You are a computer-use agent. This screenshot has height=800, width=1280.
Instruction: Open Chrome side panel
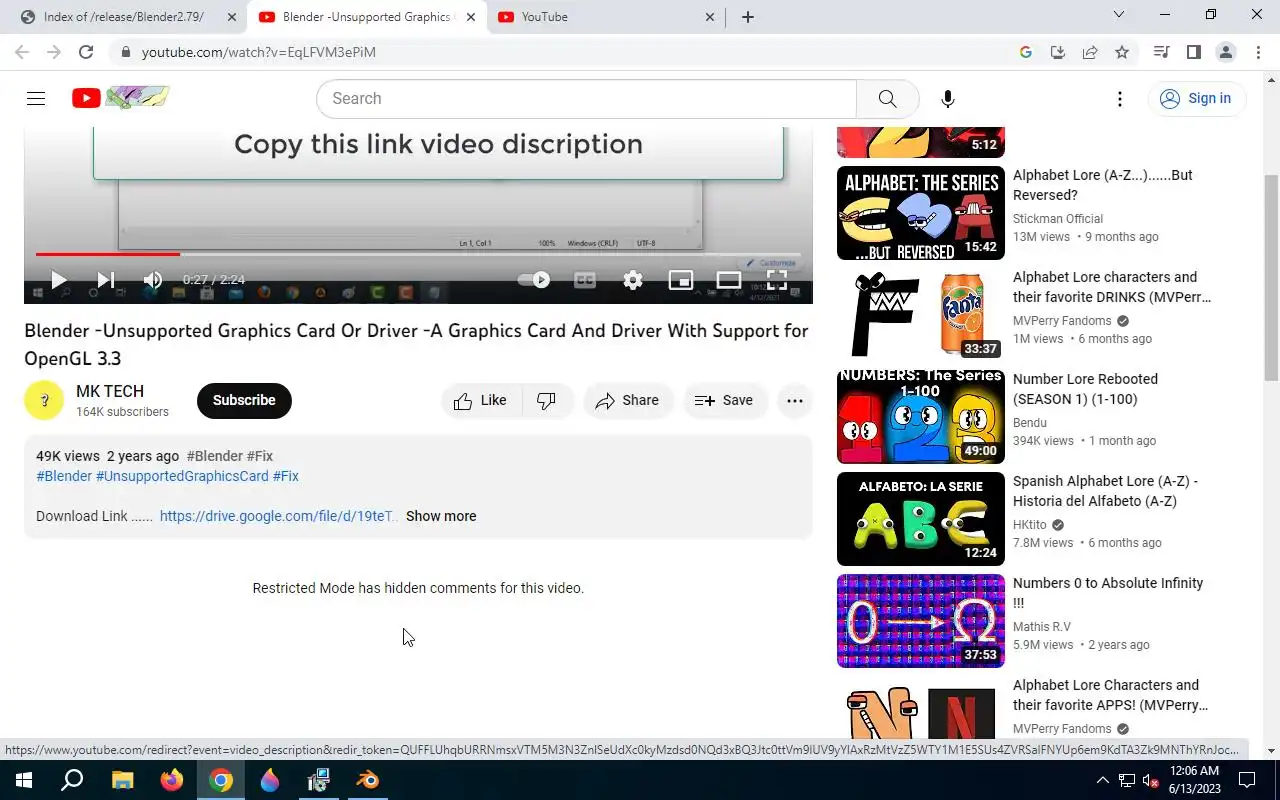pos(1193,52)
